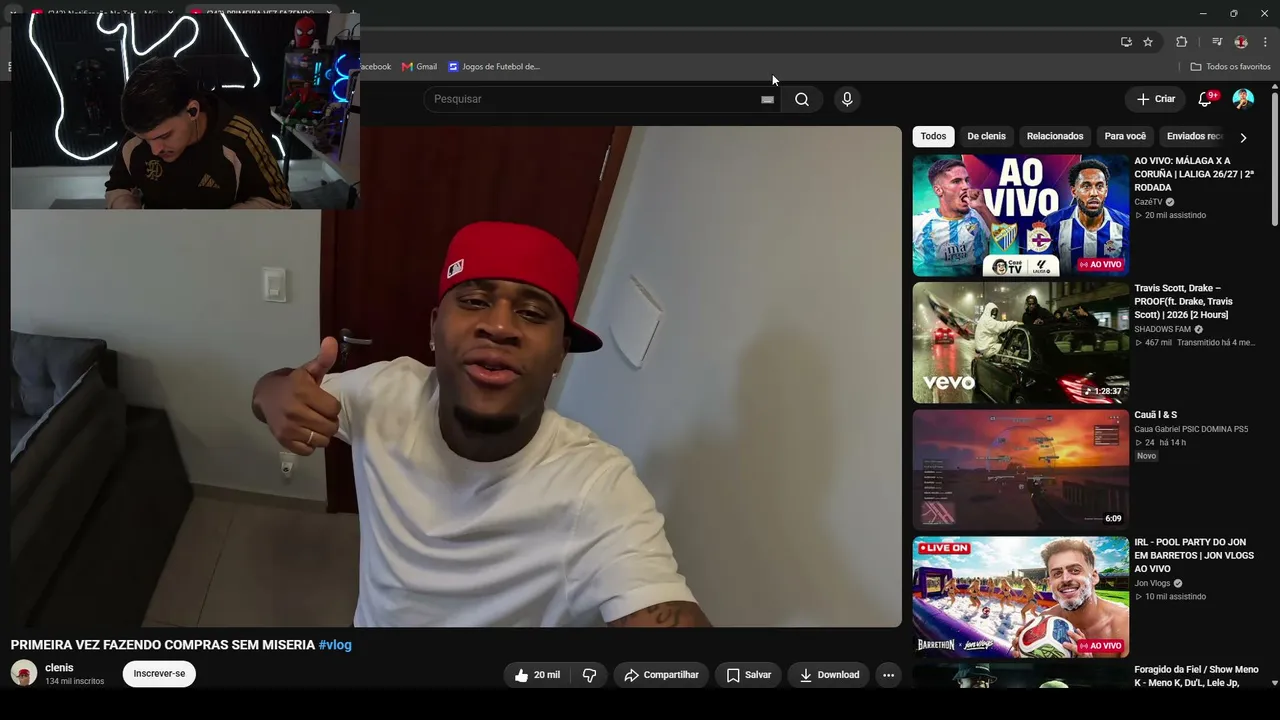Open the Caua Gabriel PSIC DOMINA PS5 channel
The width and height of the screenshot is (1280, 720).
[x=1191, y=429]
